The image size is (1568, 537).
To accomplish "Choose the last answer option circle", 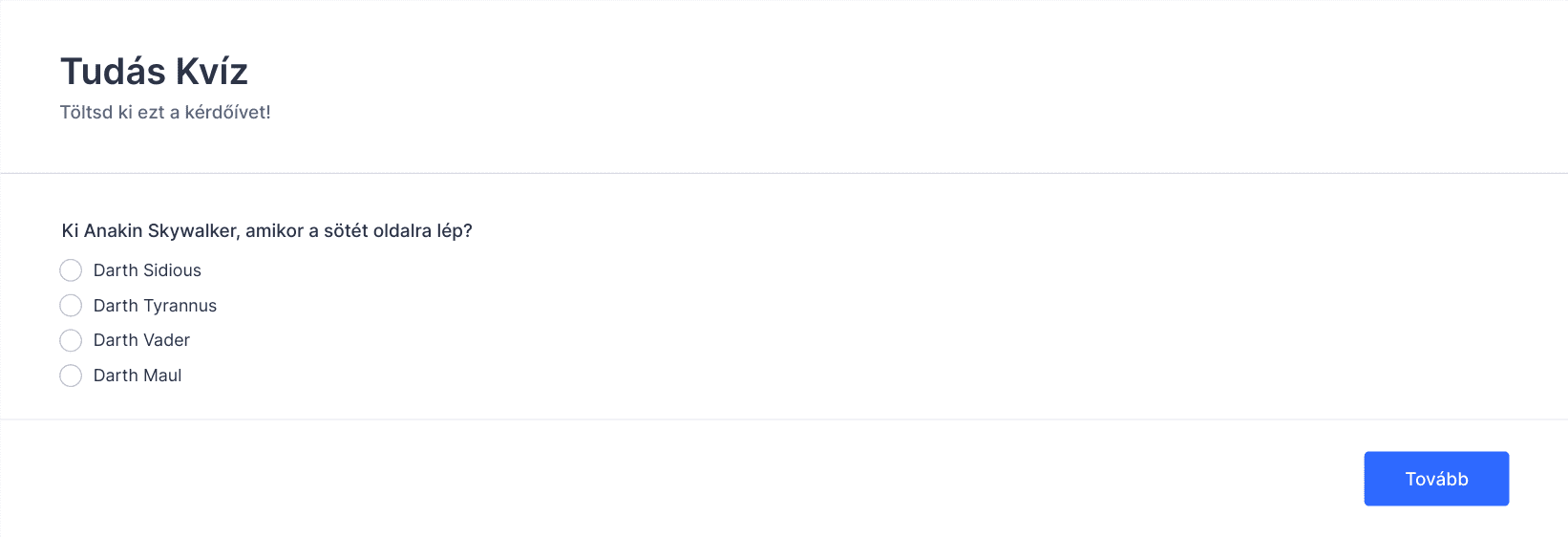I will tap(71, 376).
